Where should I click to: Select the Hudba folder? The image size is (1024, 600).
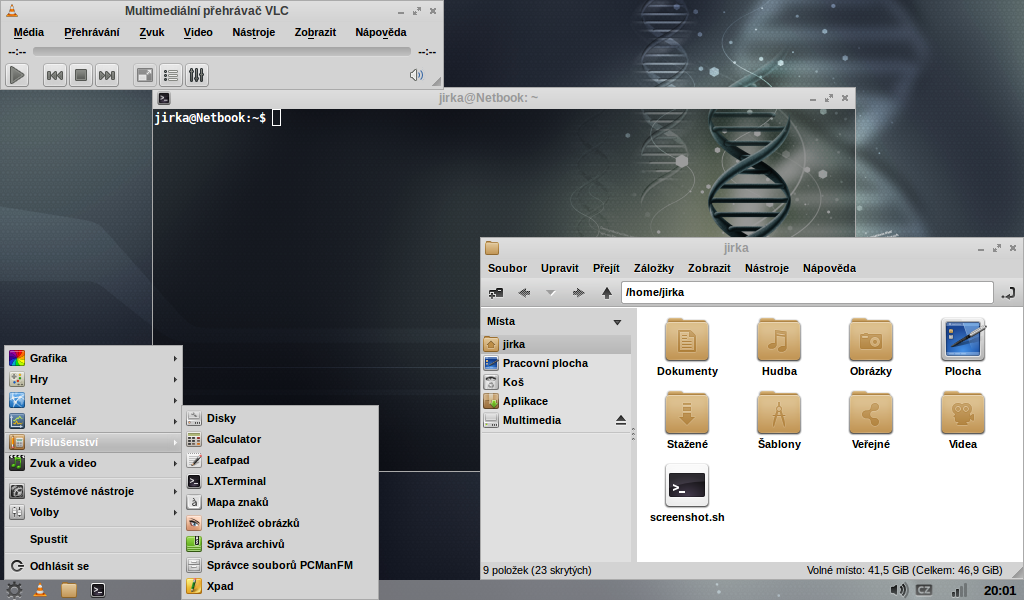(x=779, y=347)
